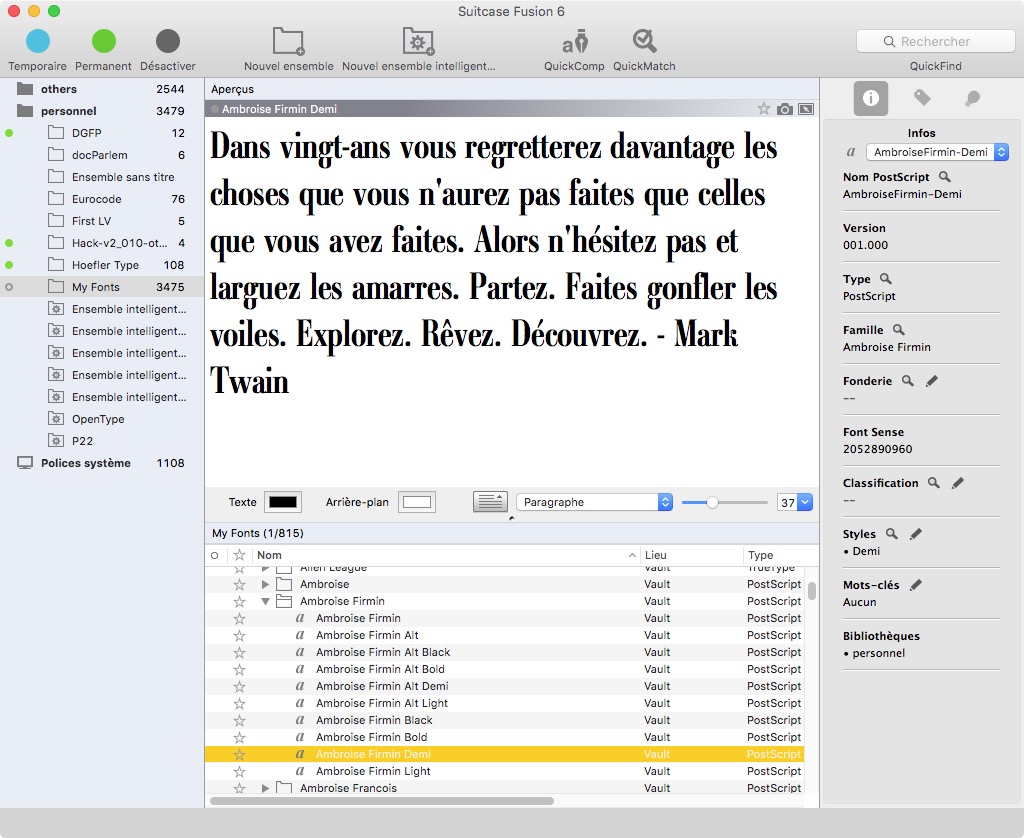1024x838 pixels.
Task: Sort font list by Lieu column
Action: [691, 555]
